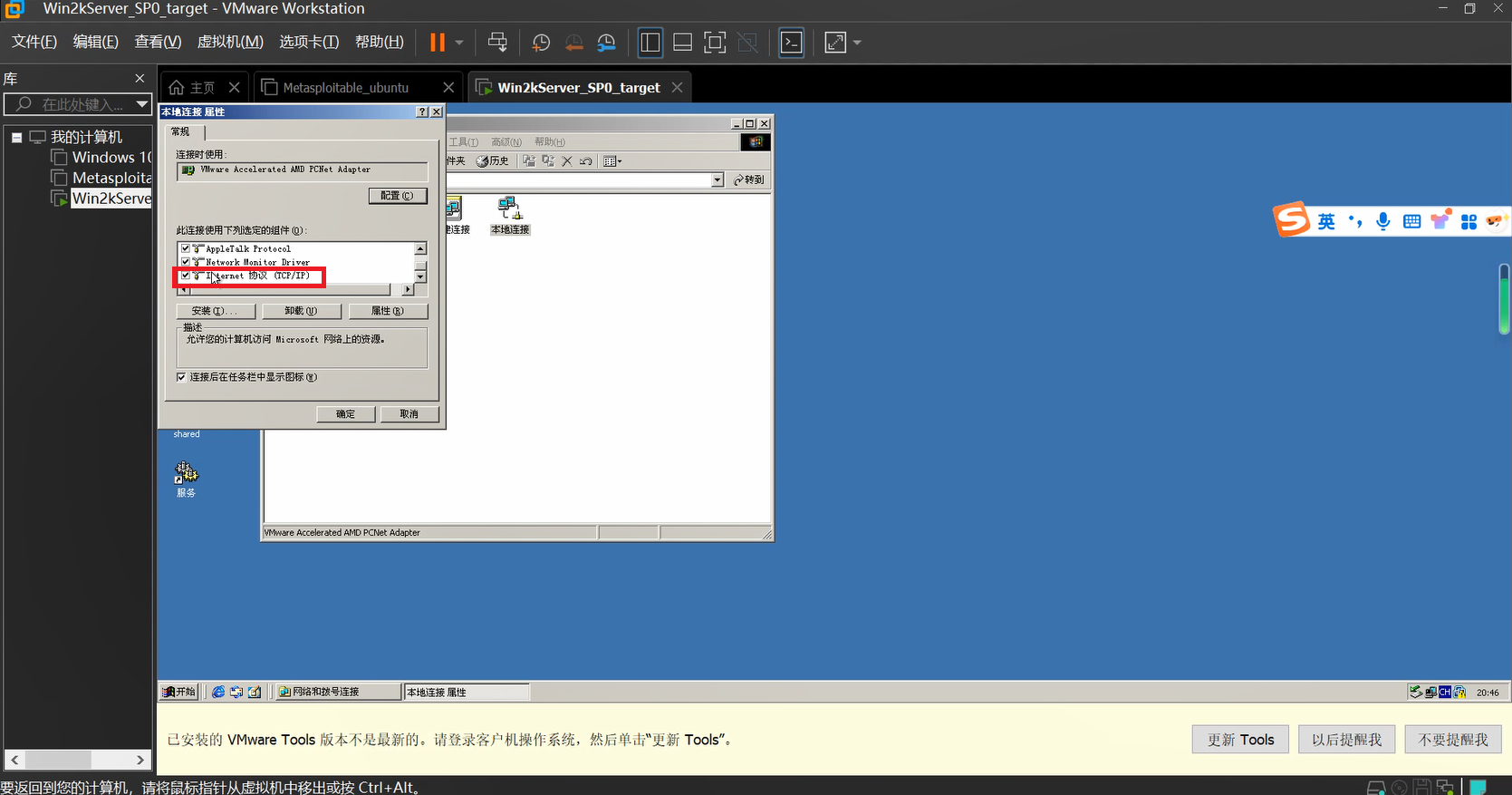Toggle the AppleTalk Protocol checkbox
Viewport: 1512px width, 795px height.
[x=186, y=248]
